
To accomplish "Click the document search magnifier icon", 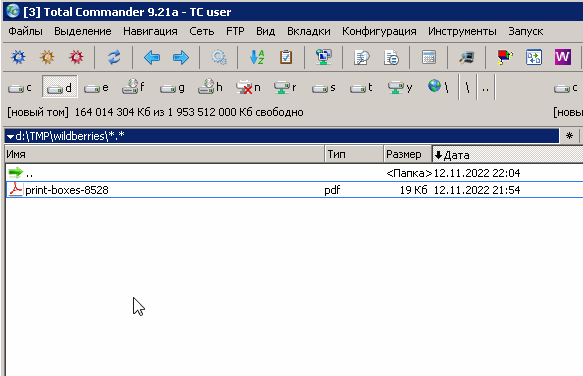I will coord(361,57).
